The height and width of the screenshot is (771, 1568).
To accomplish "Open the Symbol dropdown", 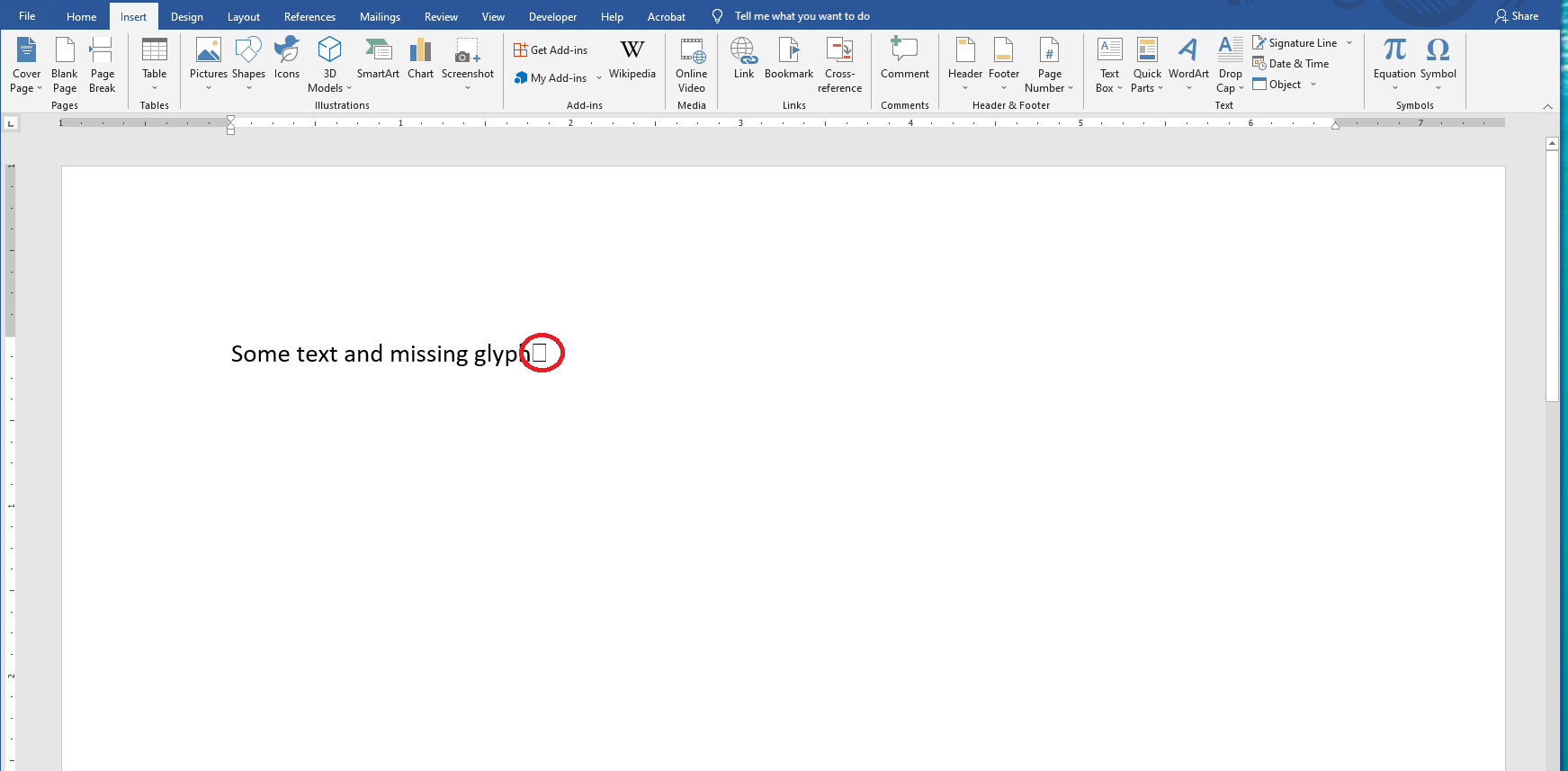I will coord(1438,63).
